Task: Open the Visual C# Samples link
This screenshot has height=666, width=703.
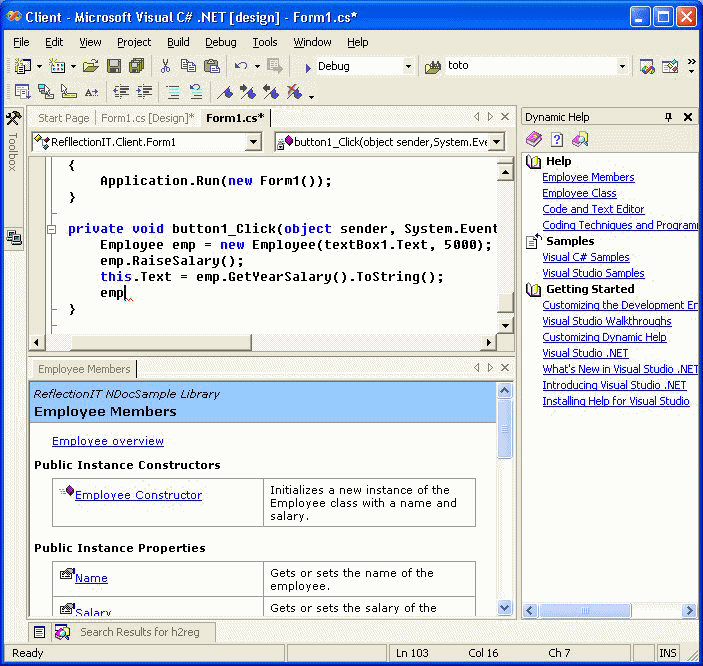Action: (x=586, y=257)
